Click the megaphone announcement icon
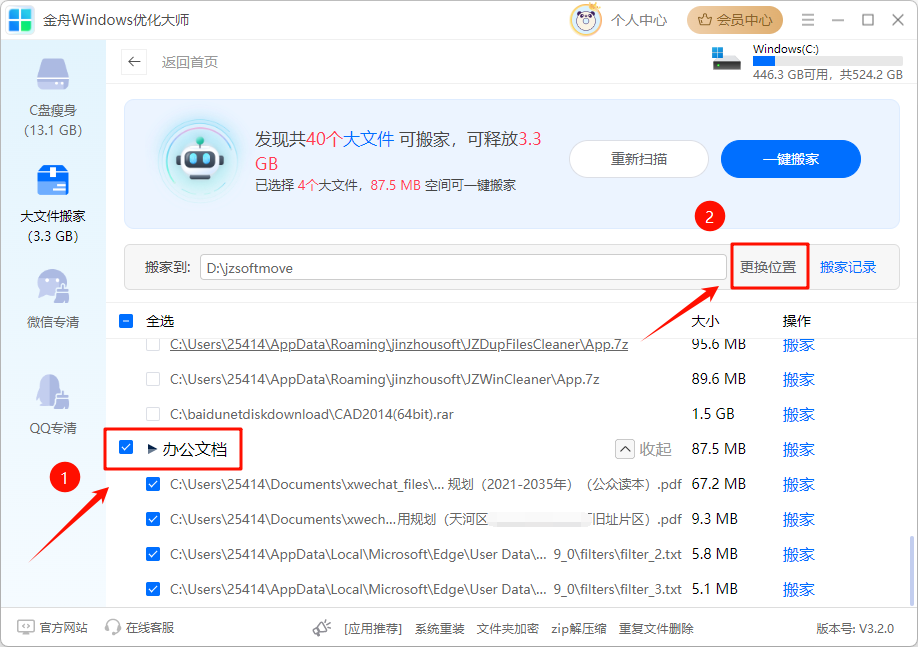This screenshot has width=918, height=647. click(x=322, y=628)
